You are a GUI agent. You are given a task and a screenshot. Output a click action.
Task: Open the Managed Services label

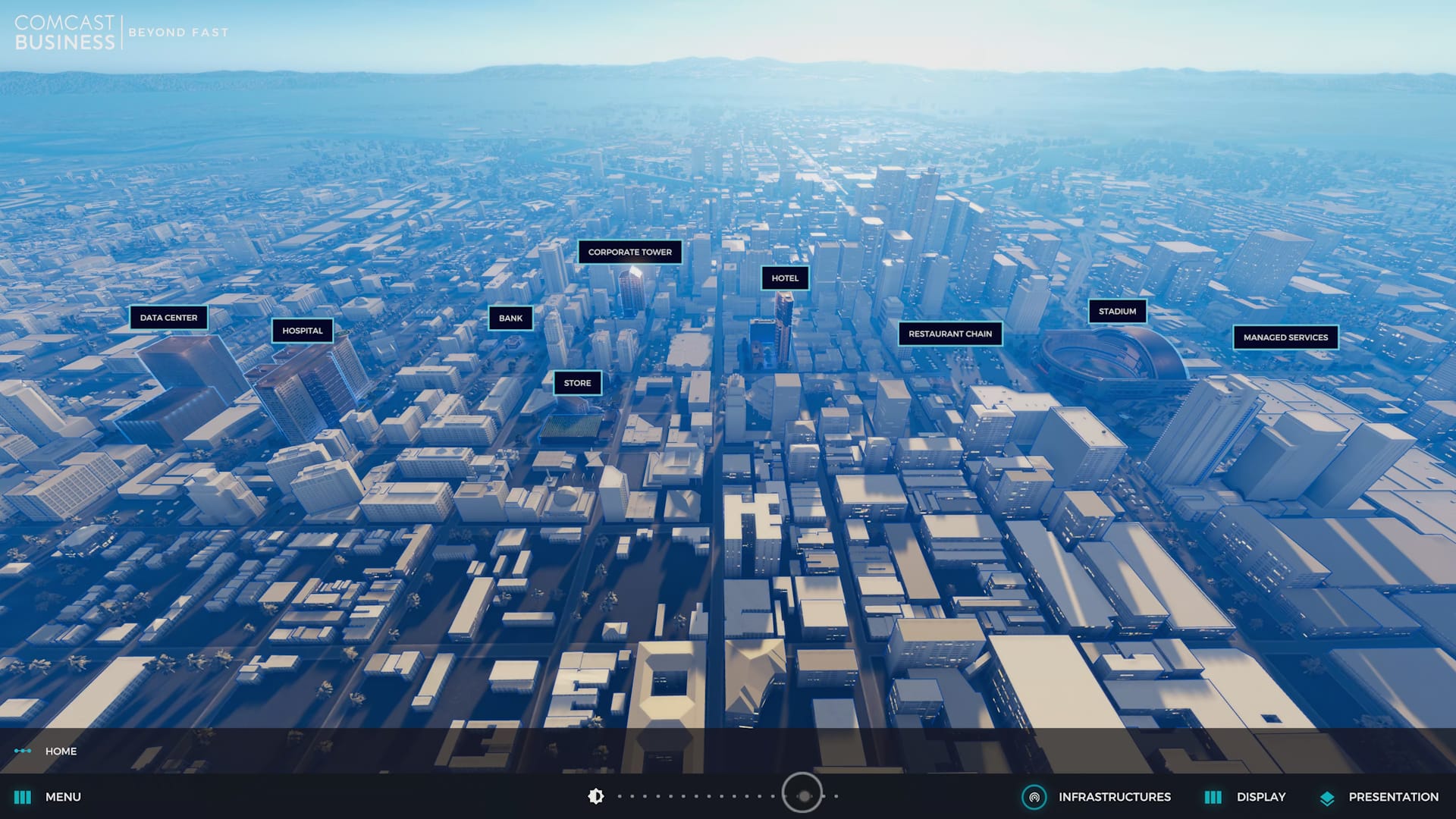pyautogui.click(x=1285, y=337)
